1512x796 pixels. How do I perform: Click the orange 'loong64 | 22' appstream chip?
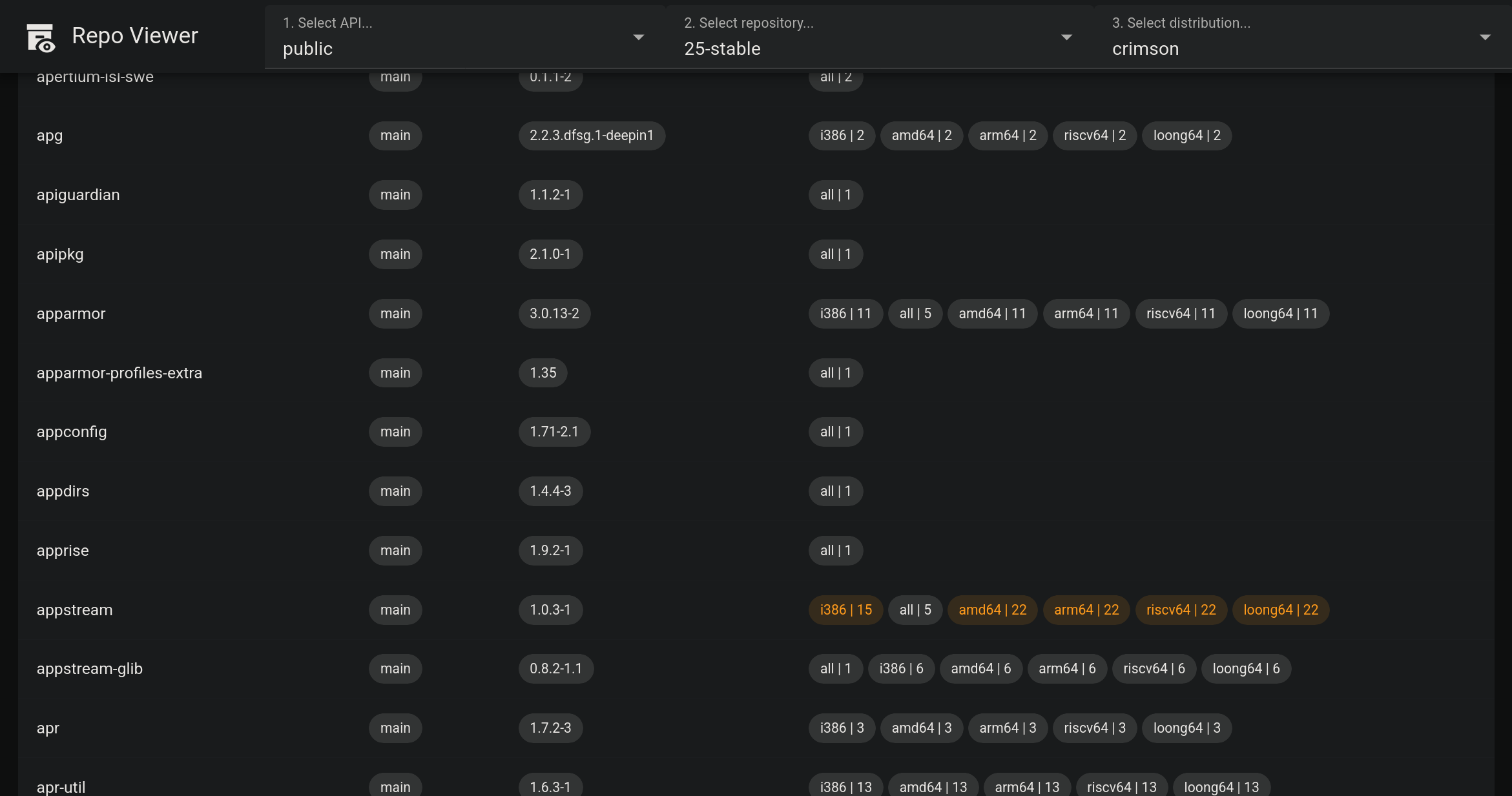[1281, 610]
